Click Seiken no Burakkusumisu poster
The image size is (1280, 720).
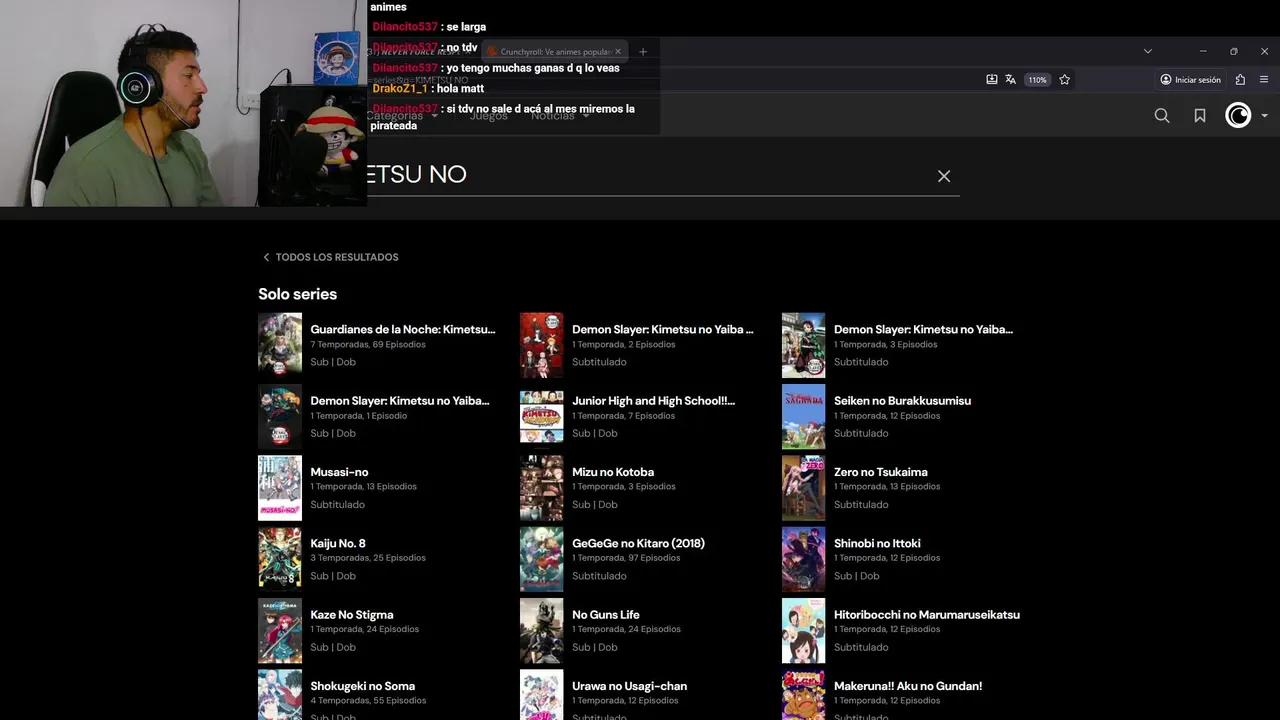pos(804,416)
